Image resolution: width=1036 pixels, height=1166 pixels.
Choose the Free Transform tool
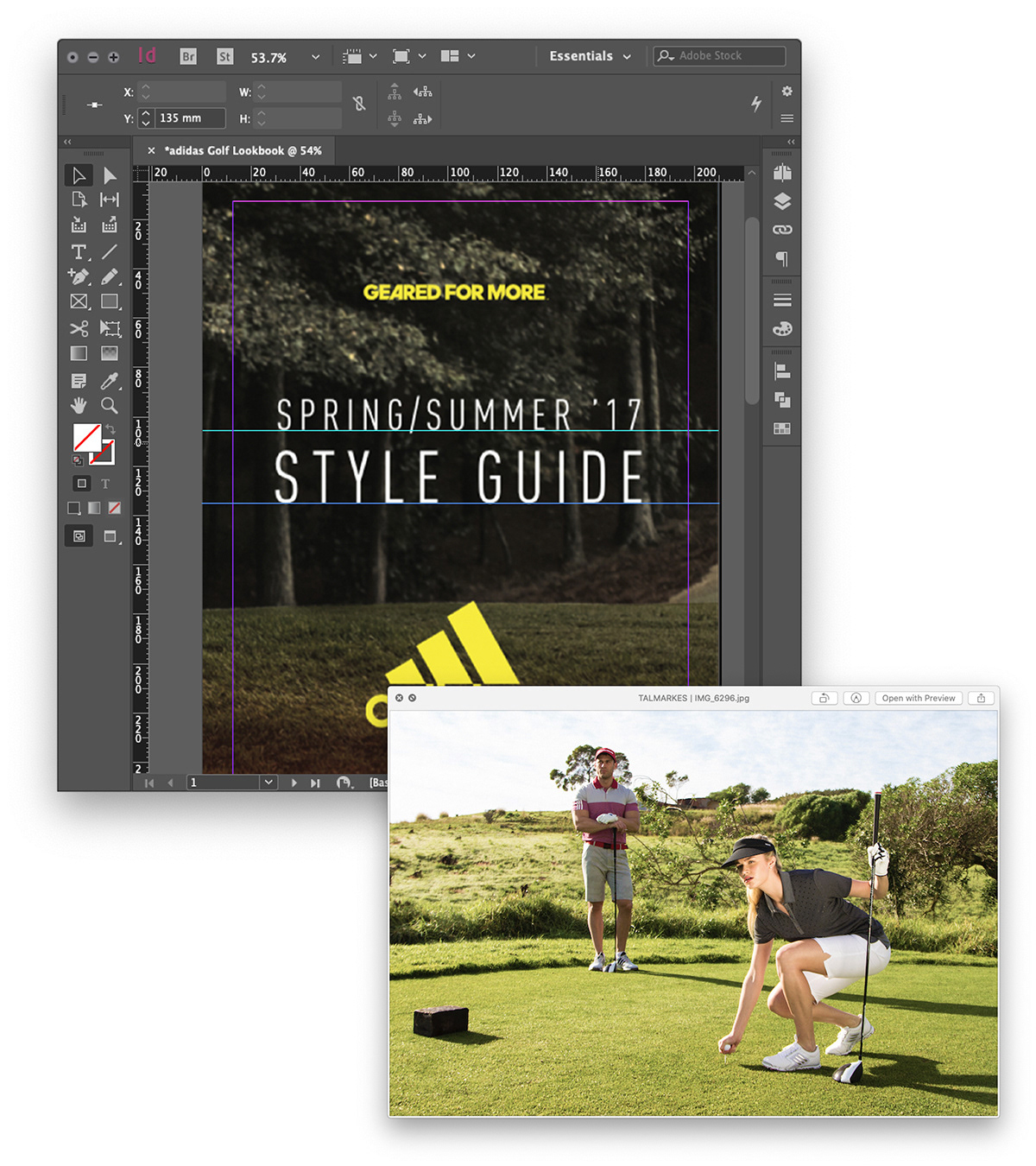(110, 328)
